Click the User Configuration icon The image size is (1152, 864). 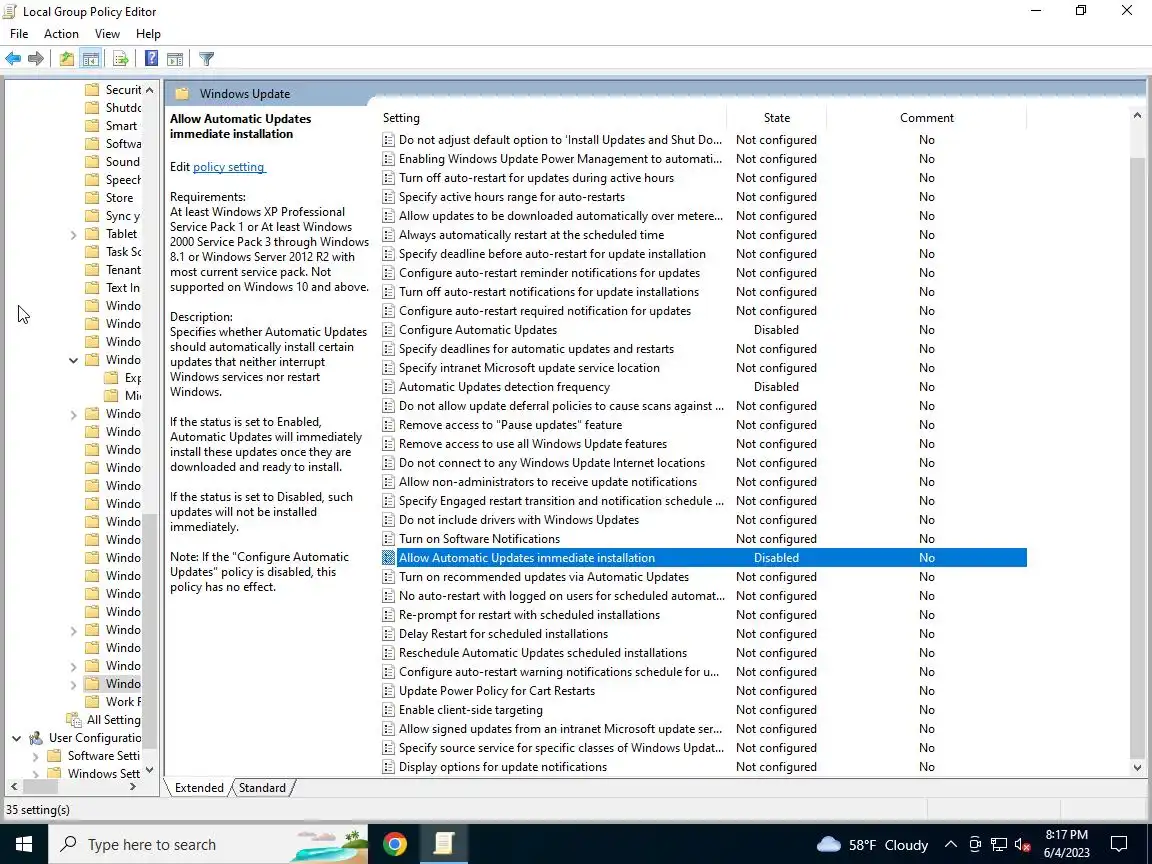pyautogui.click(x=35, y=738)
